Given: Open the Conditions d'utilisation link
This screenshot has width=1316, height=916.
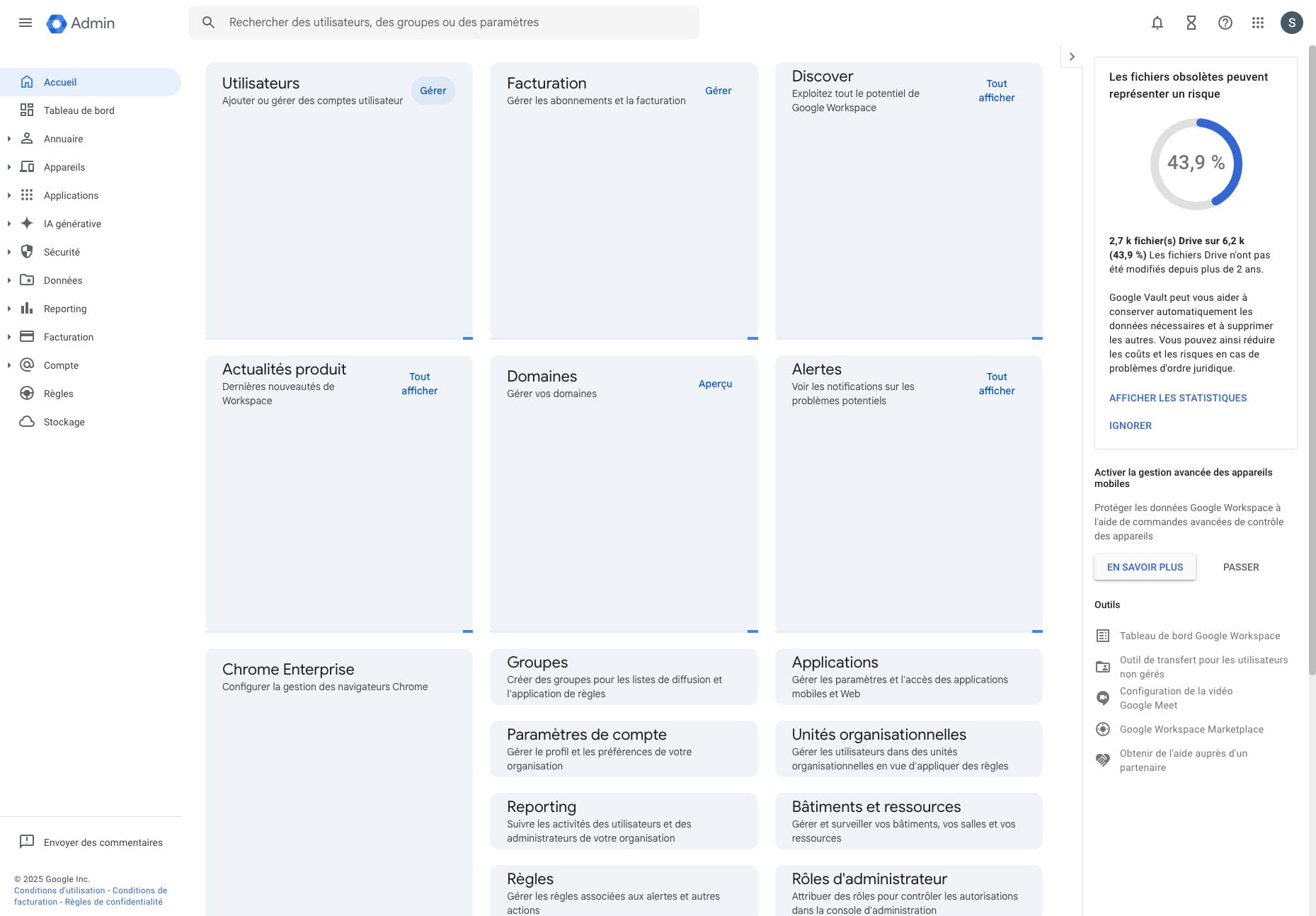Looking at the screenshot, I should [x=59, y=891].
